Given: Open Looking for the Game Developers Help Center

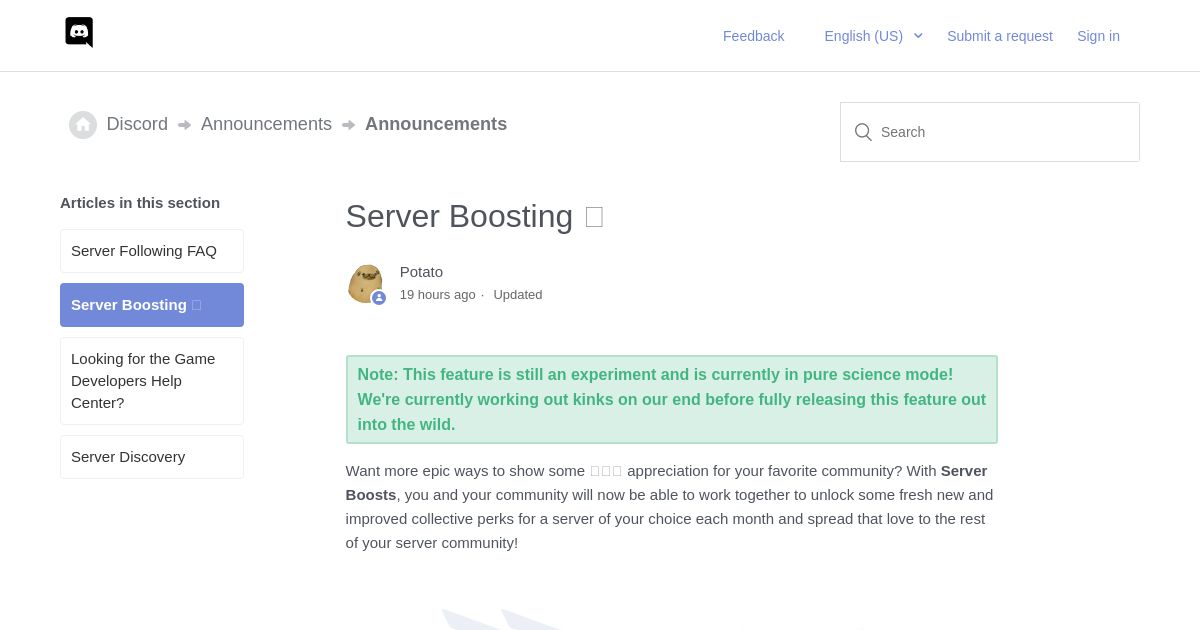Looking at the screenshot, I should [x=152, y=381].
